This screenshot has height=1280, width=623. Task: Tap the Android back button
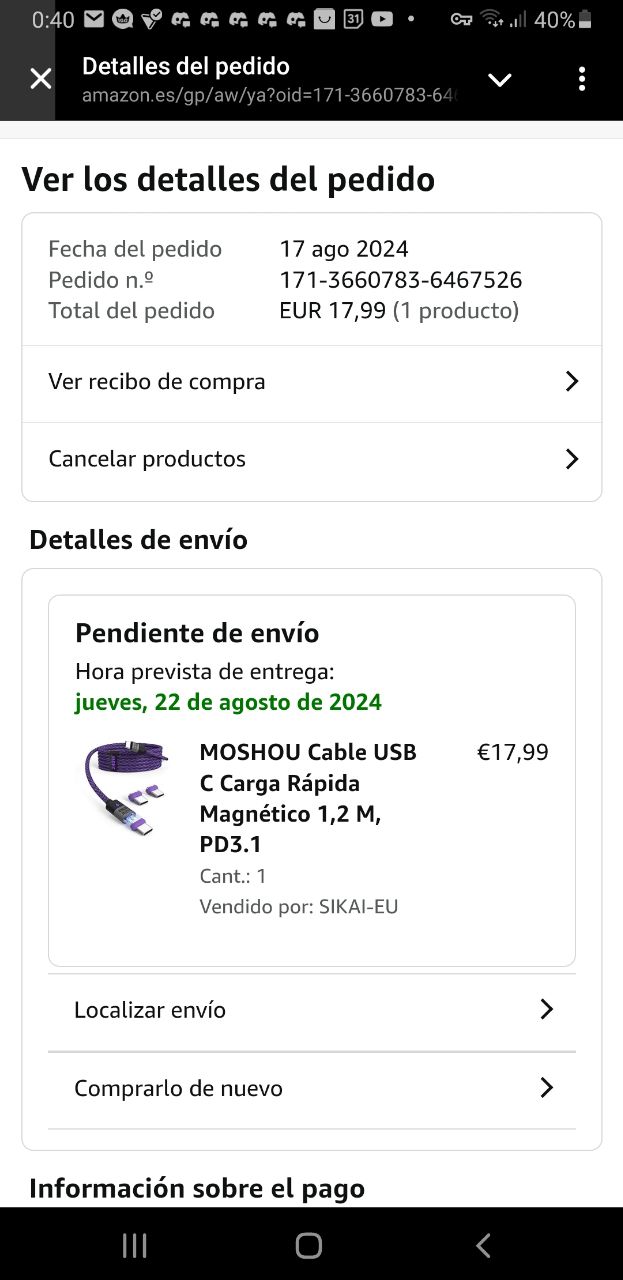pyautogui.click(x=484, y=1245)
